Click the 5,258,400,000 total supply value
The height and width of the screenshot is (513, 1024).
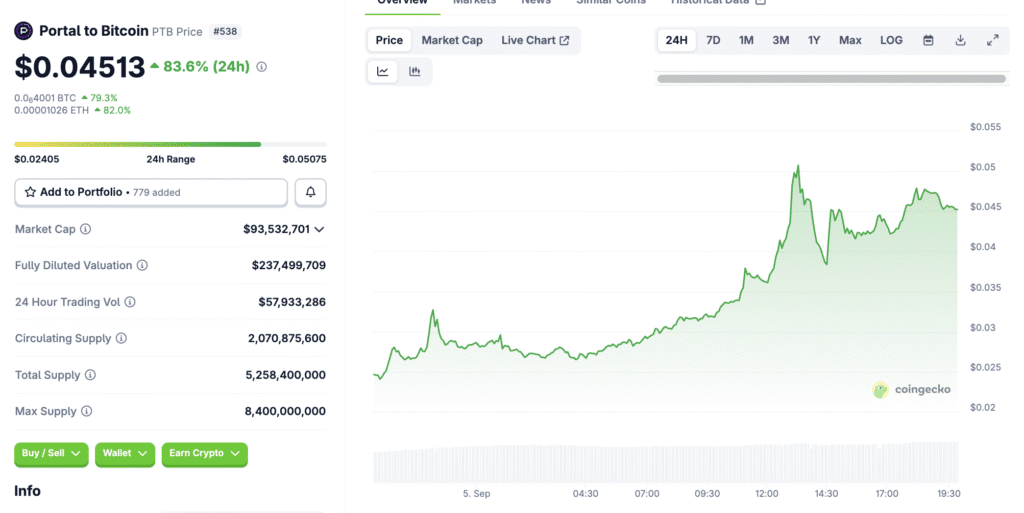click(285, 375)
